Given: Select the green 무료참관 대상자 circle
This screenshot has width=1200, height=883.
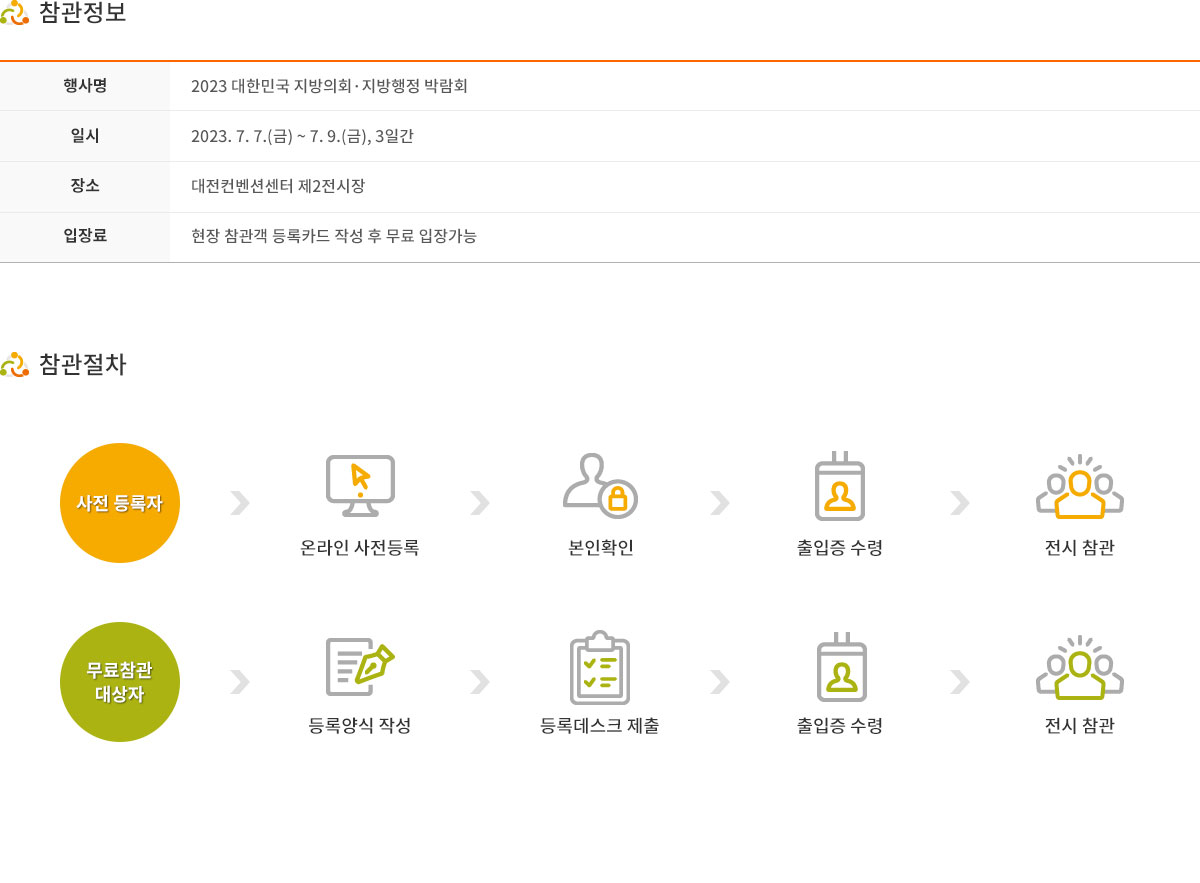Looking at the screenshot, I should coord(120,682).
